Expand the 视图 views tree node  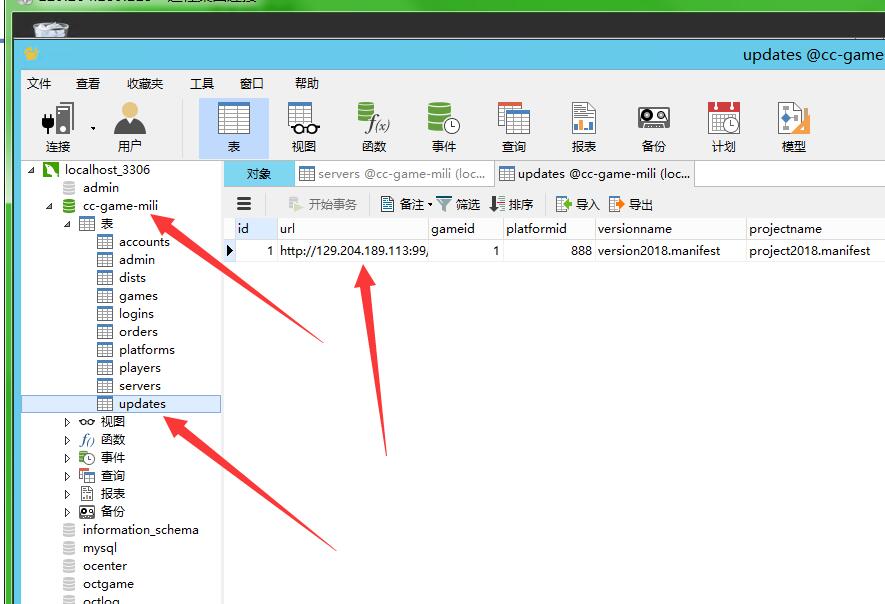[68, 422]
